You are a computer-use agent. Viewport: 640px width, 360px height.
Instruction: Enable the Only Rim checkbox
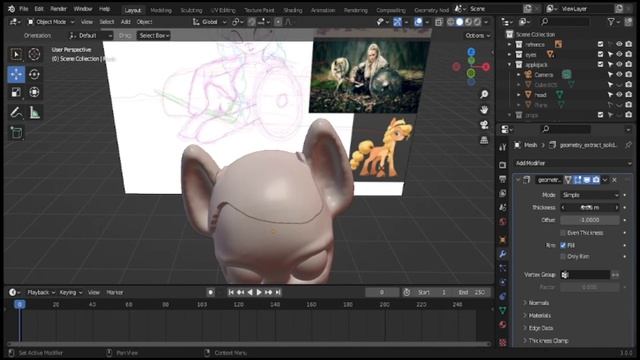coord(563,256)
